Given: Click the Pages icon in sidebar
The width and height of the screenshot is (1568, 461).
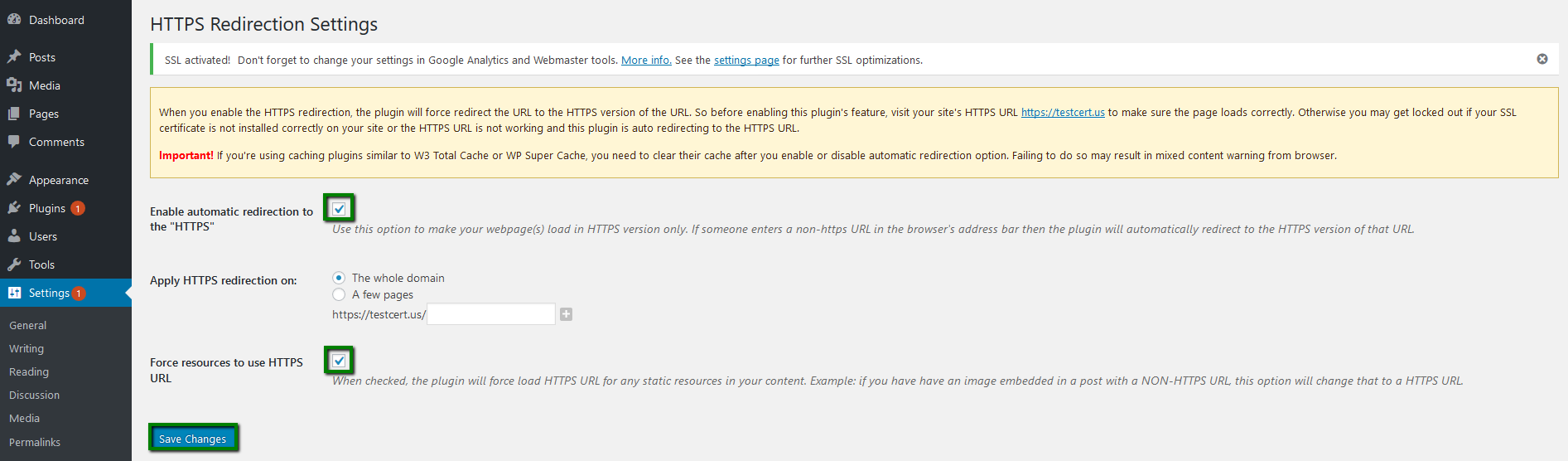Looking at the screenshot, I should pos(14,114).
